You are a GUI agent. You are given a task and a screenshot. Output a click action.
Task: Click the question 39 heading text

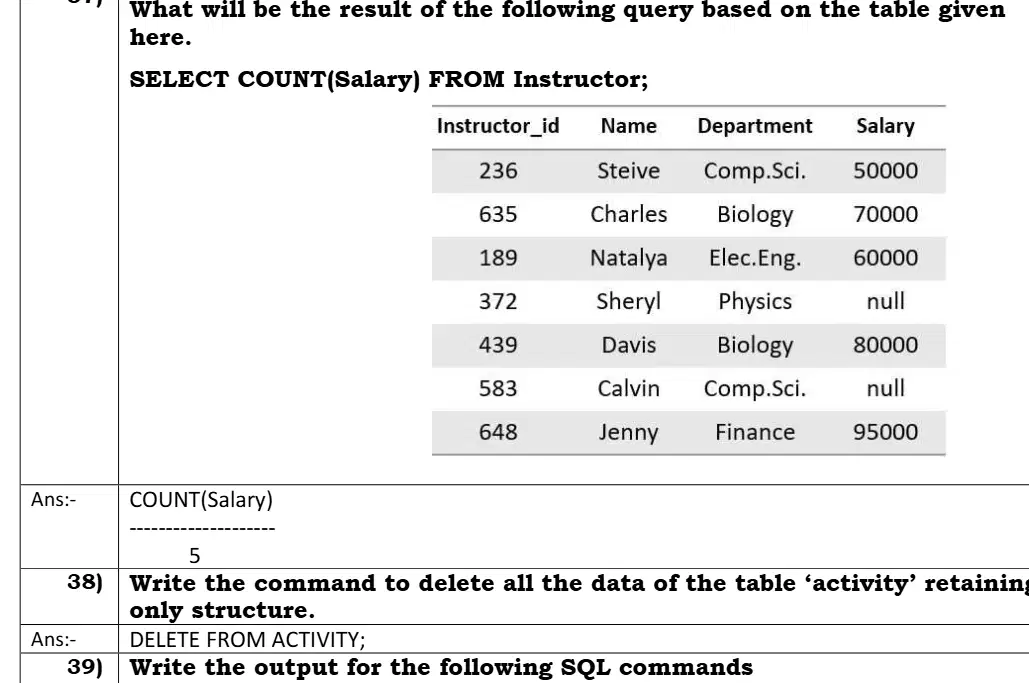click(441, 668)
